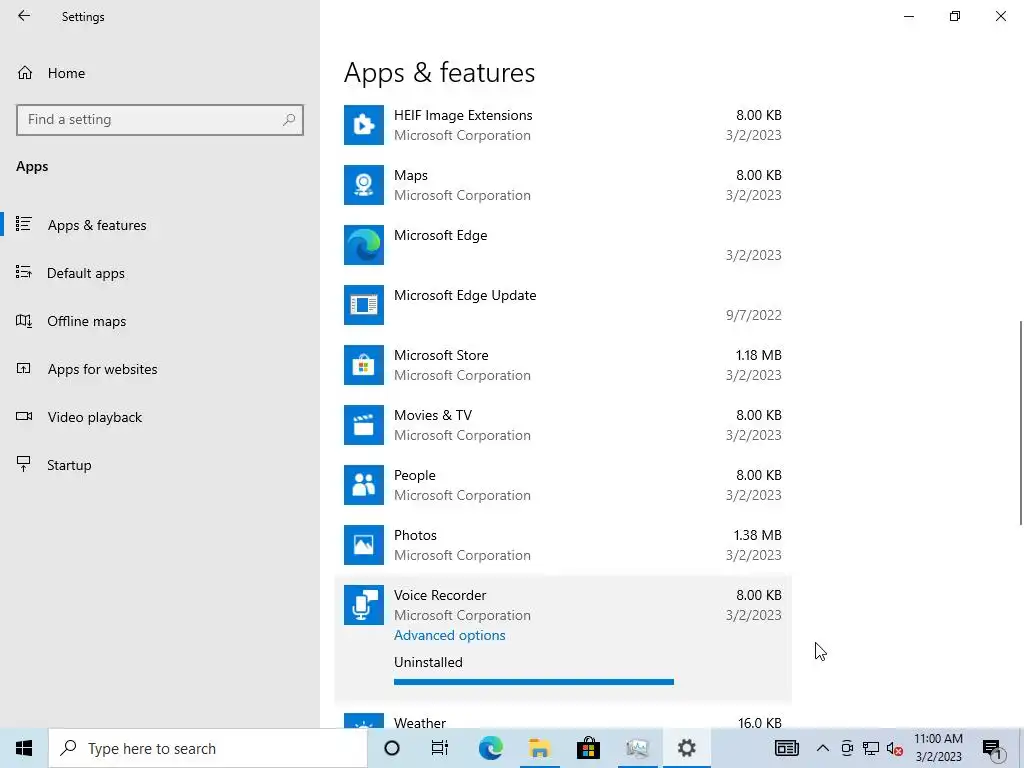Open Task View from the taskbar

(x=440, y=748)
